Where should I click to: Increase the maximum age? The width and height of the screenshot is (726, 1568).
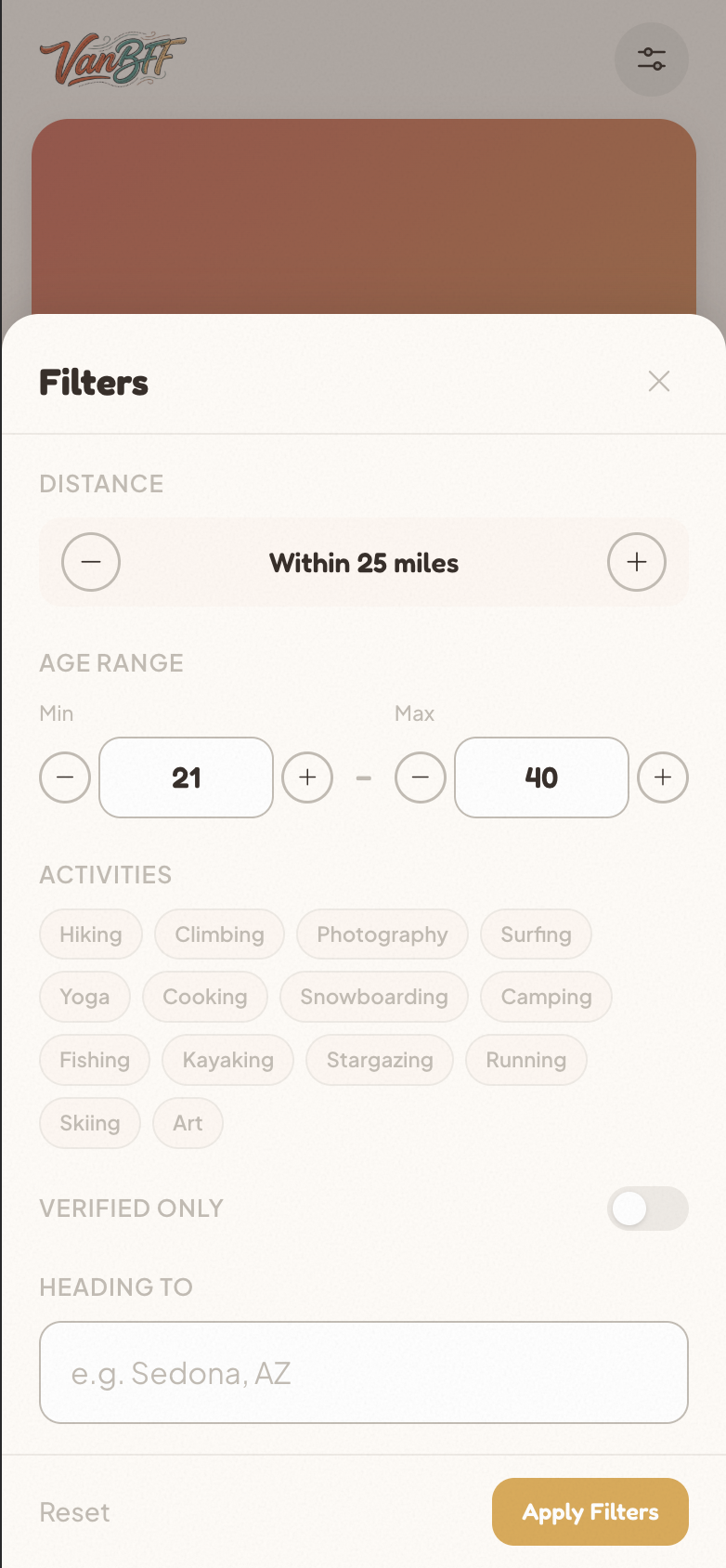663,777
